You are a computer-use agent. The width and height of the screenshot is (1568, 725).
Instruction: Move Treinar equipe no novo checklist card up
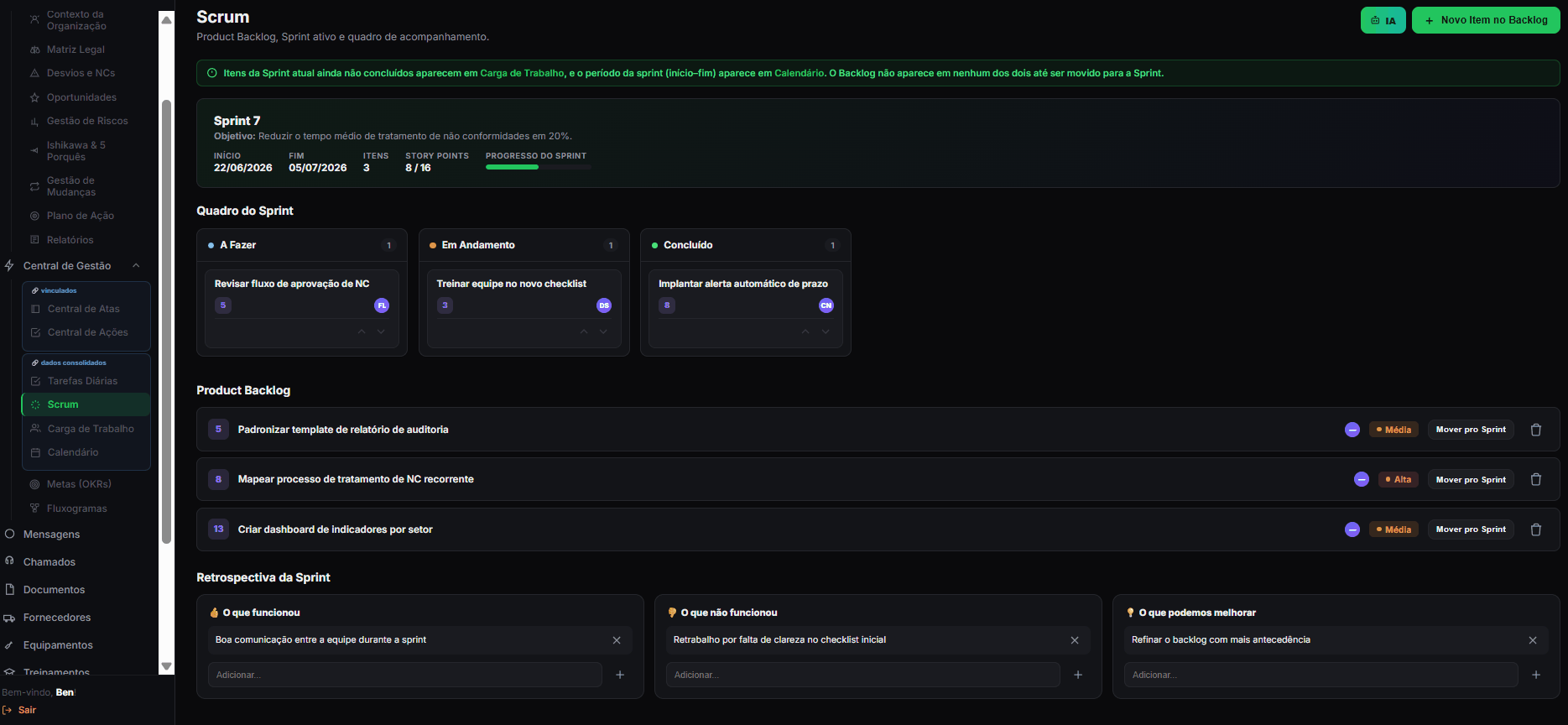click(584, 332)
